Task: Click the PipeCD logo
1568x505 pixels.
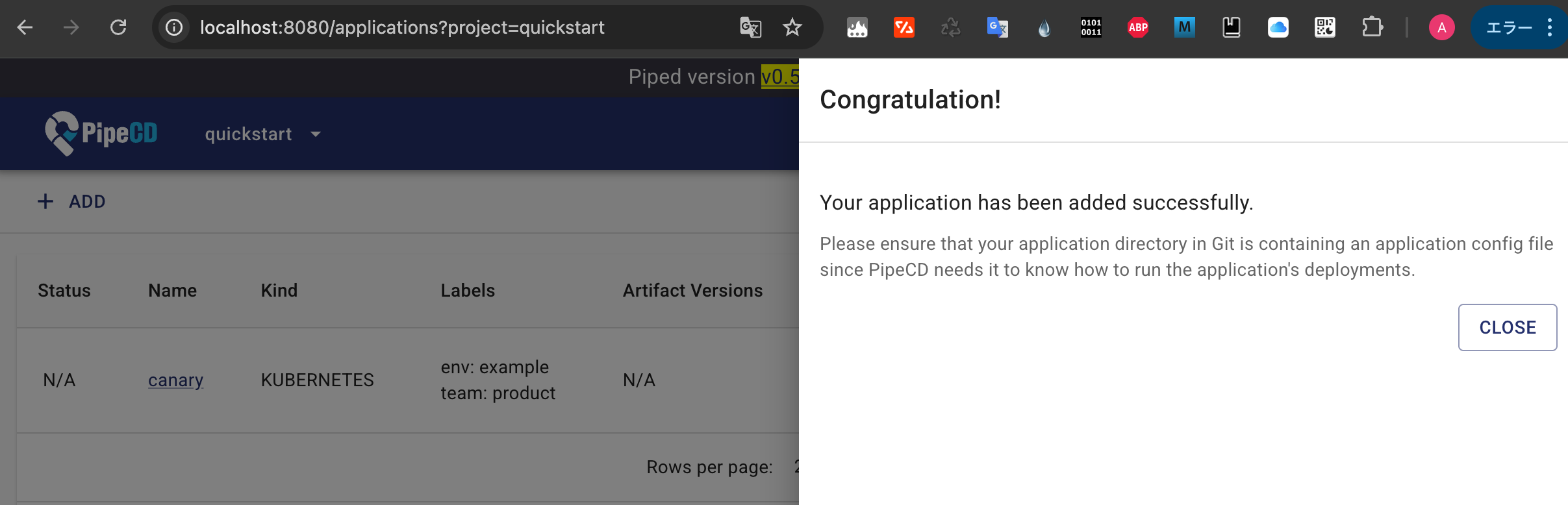Action: point(101,134)
